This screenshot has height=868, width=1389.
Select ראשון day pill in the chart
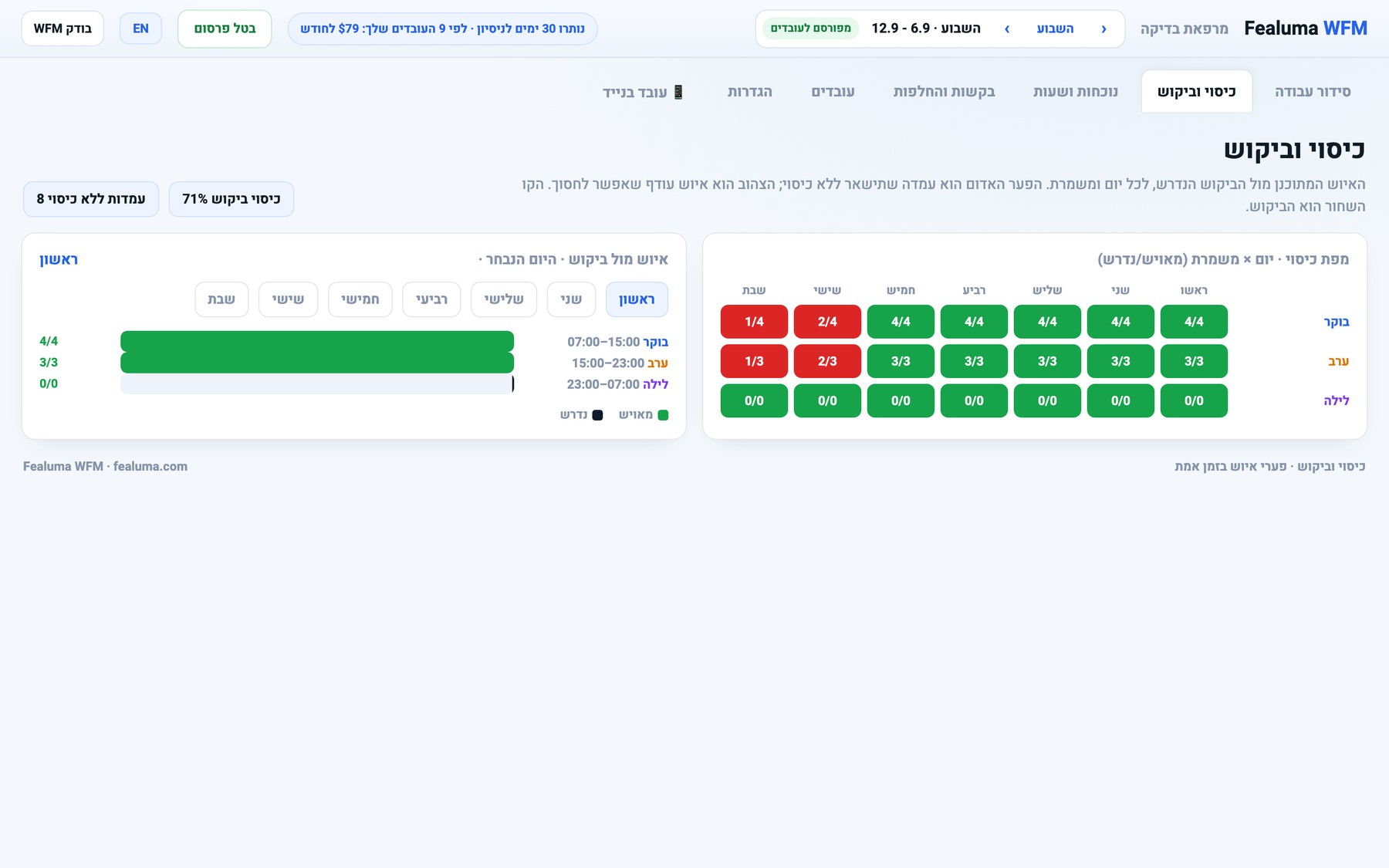(637, 299)
